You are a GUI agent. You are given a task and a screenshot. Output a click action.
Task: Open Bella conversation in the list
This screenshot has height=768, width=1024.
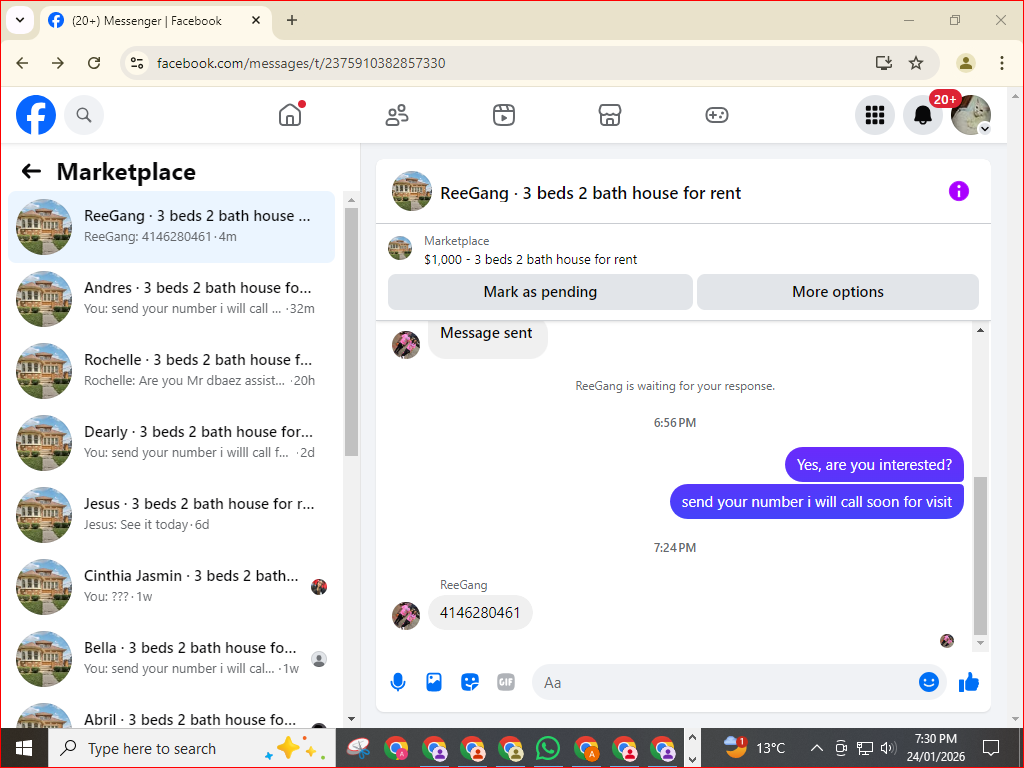(x=172, y=658)
